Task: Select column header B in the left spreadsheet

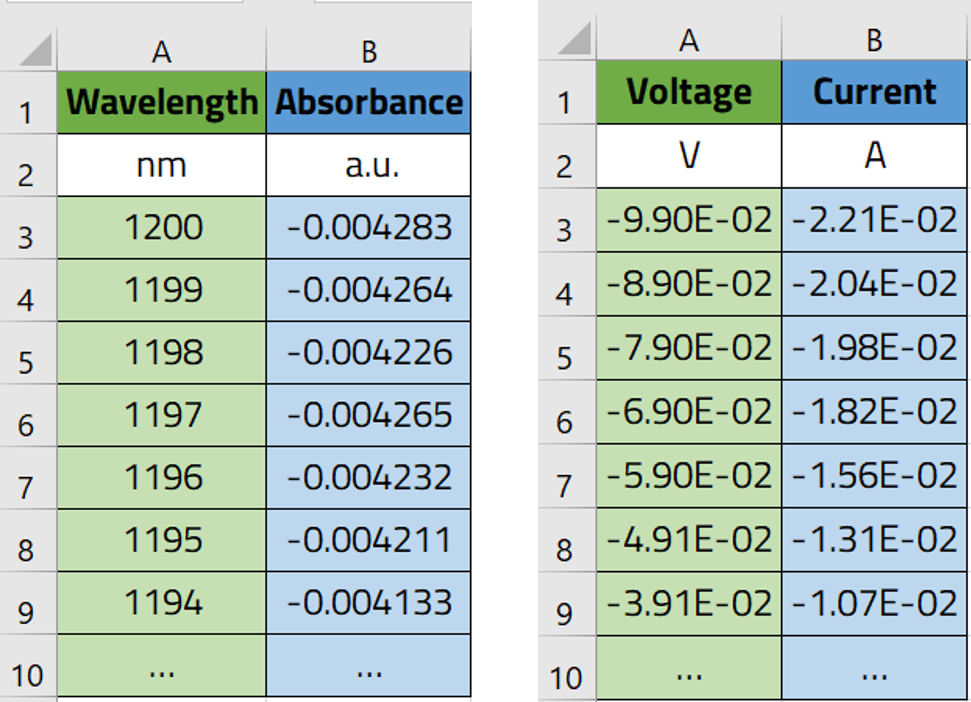Action: click(368, 44)
